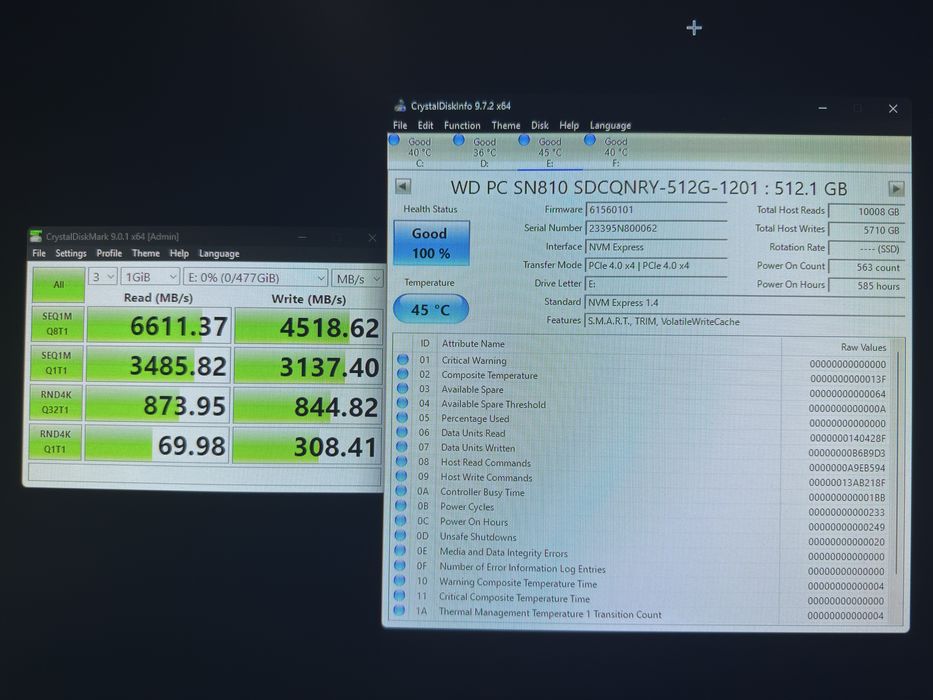This screenshot has height=700, width=933.
Task: Open Edit menu in CrystalDiskInfo
Action: [x=425, y=125]
